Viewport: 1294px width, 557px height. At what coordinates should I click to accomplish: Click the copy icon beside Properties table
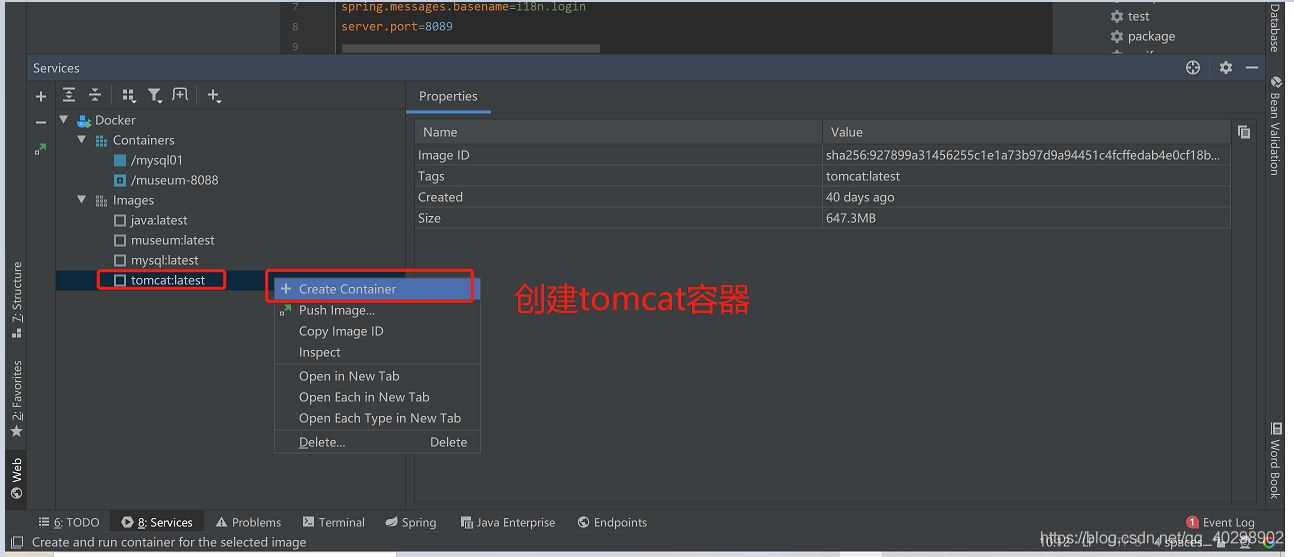tap(1244, 132)
